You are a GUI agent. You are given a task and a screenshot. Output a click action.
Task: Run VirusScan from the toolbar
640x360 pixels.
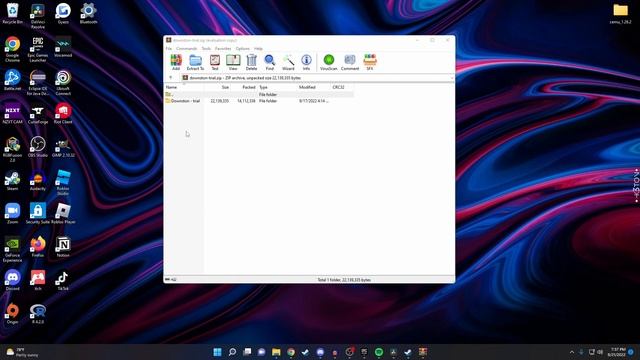pos(329,62)
